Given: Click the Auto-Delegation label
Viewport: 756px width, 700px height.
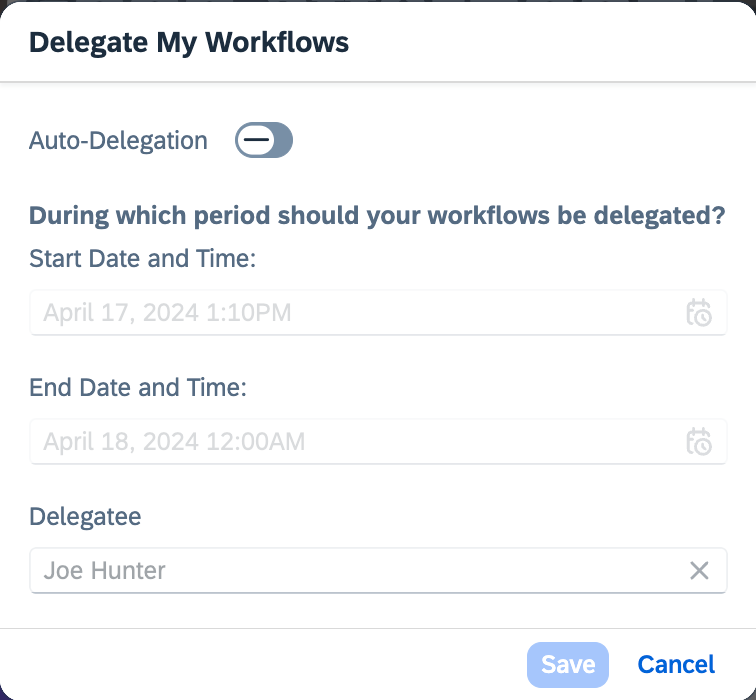Looking at the screenshot, I should coord(118,140).
